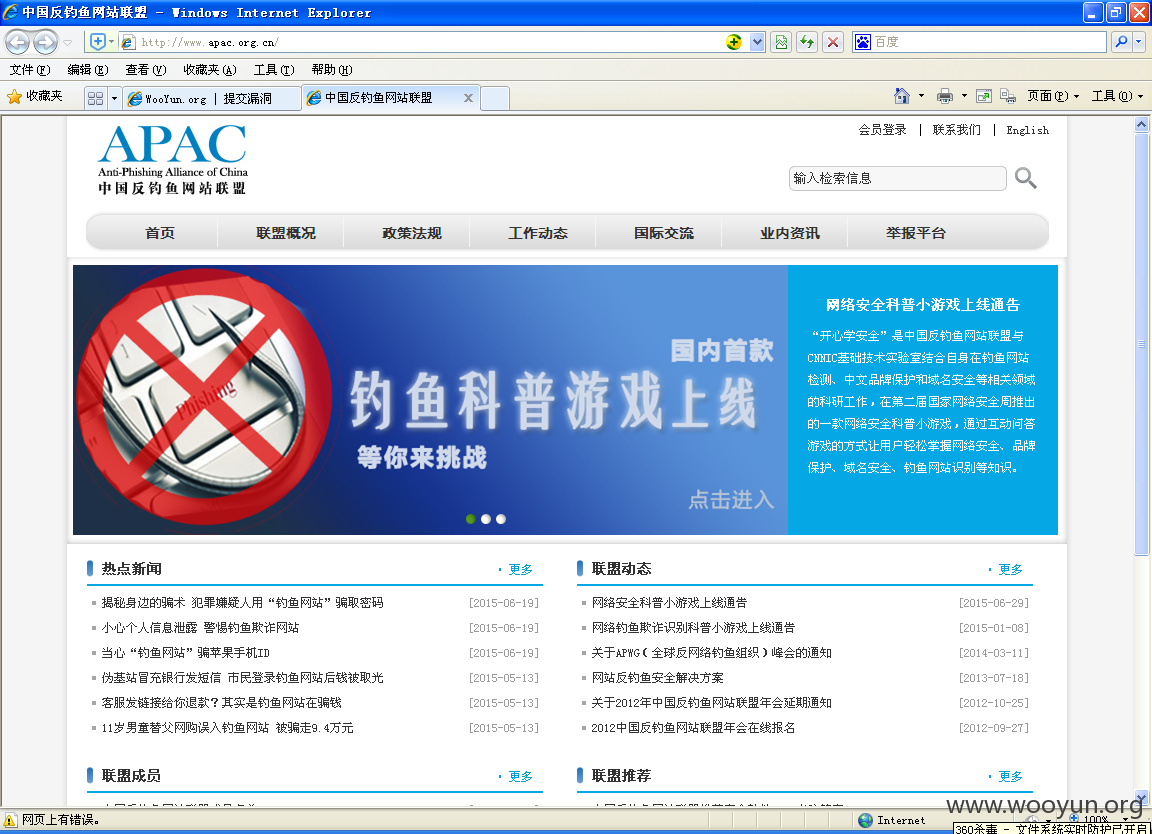
Task: Open 举报平台 navigation item
Action: [915, 233]
